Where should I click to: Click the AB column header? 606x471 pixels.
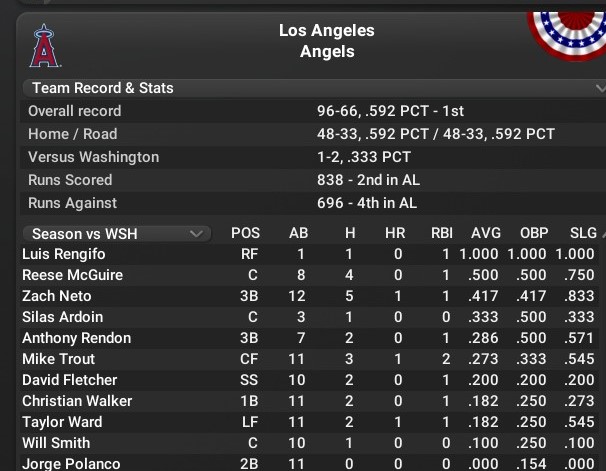coord(298,233)
